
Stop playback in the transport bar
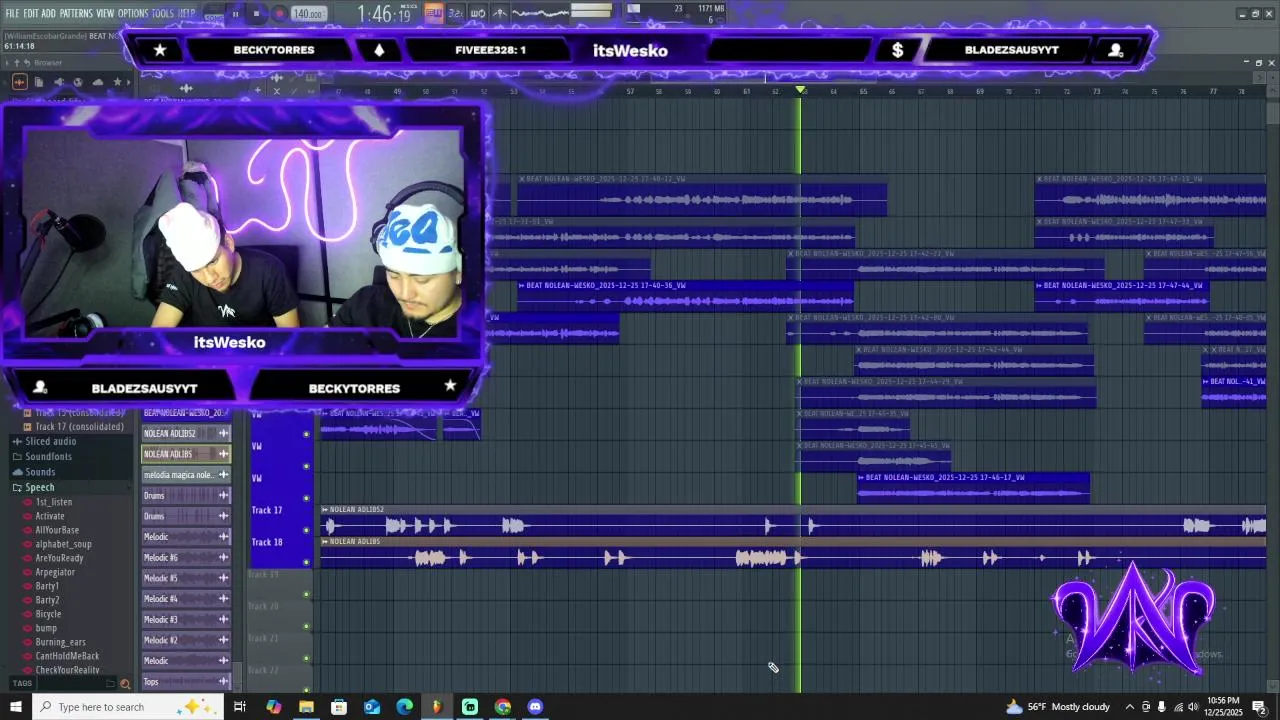(x=256, y=13)
